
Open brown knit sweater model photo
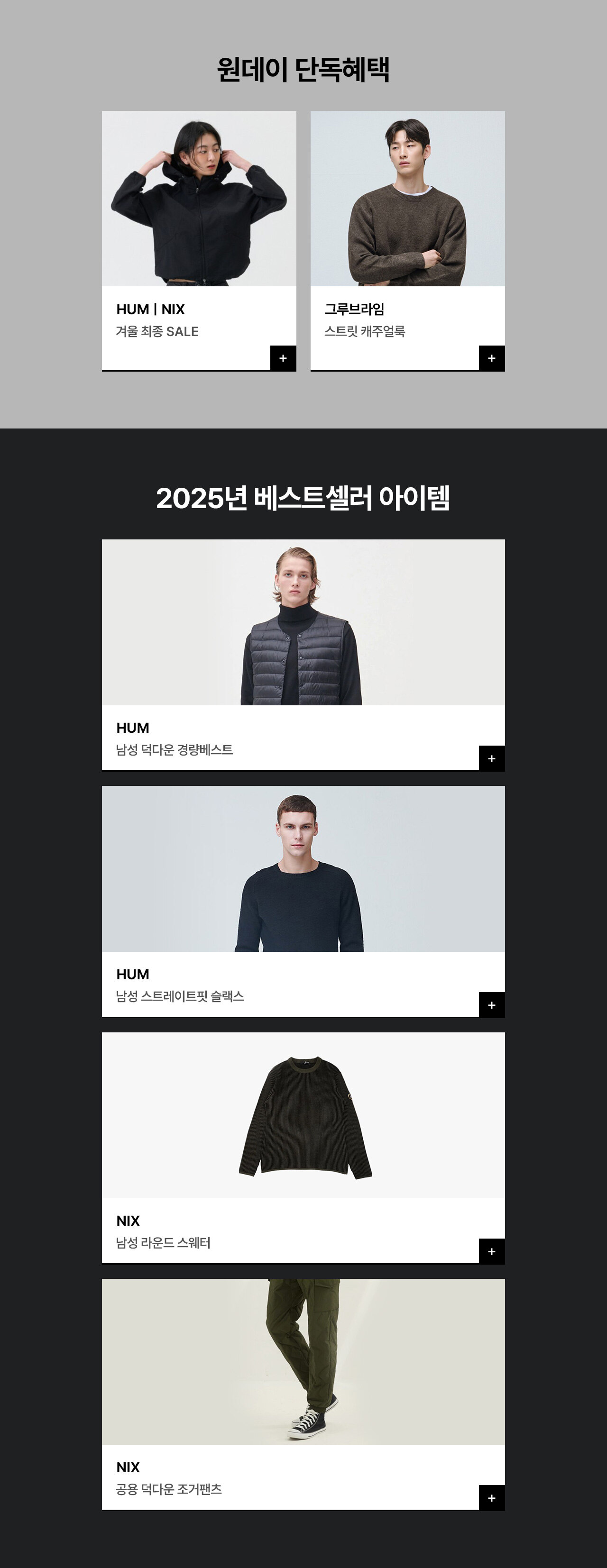tap(408, 199)
